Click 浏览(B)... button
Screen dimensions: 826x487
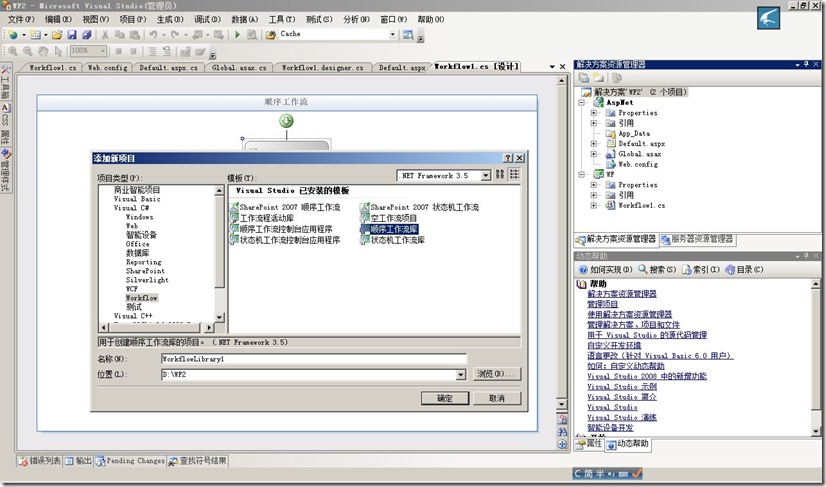497,374
